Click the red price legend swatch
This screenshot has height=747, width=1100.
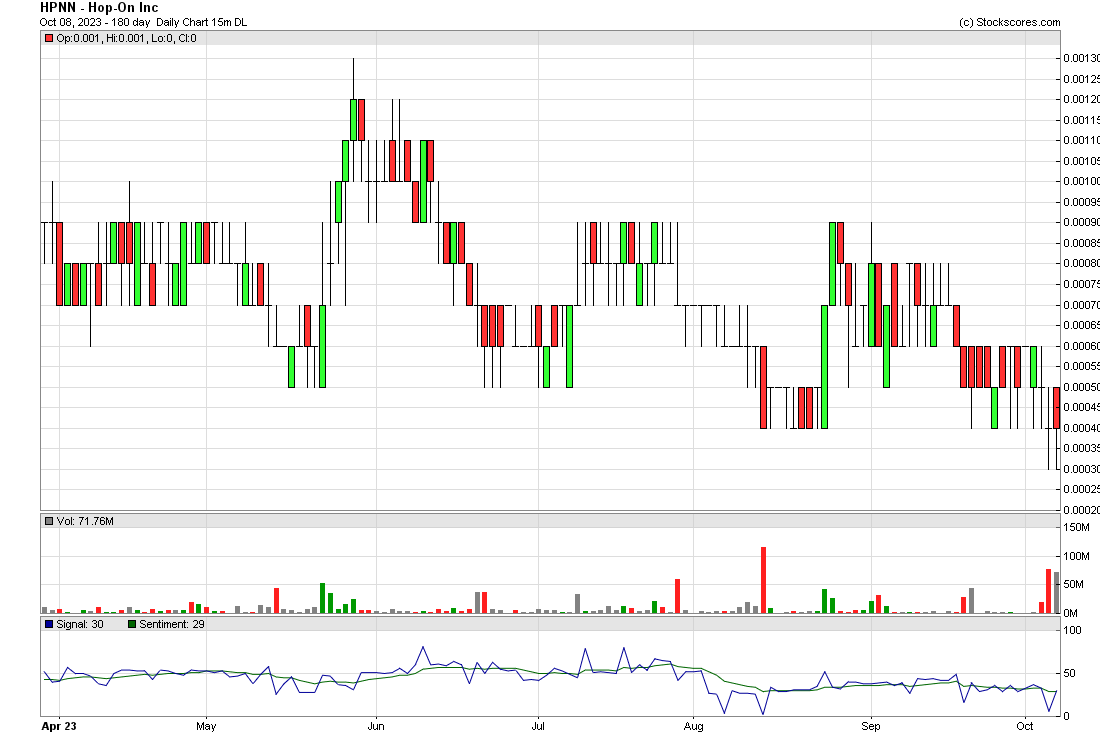49,39
